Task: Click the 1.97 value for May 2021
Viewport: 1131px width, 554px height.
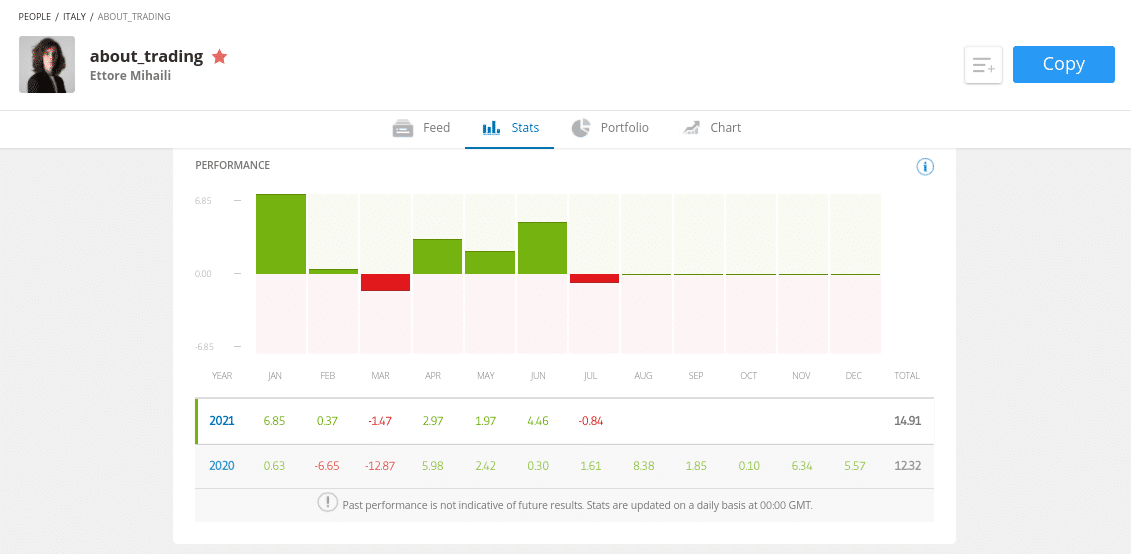Action: (x=485, y=421)
